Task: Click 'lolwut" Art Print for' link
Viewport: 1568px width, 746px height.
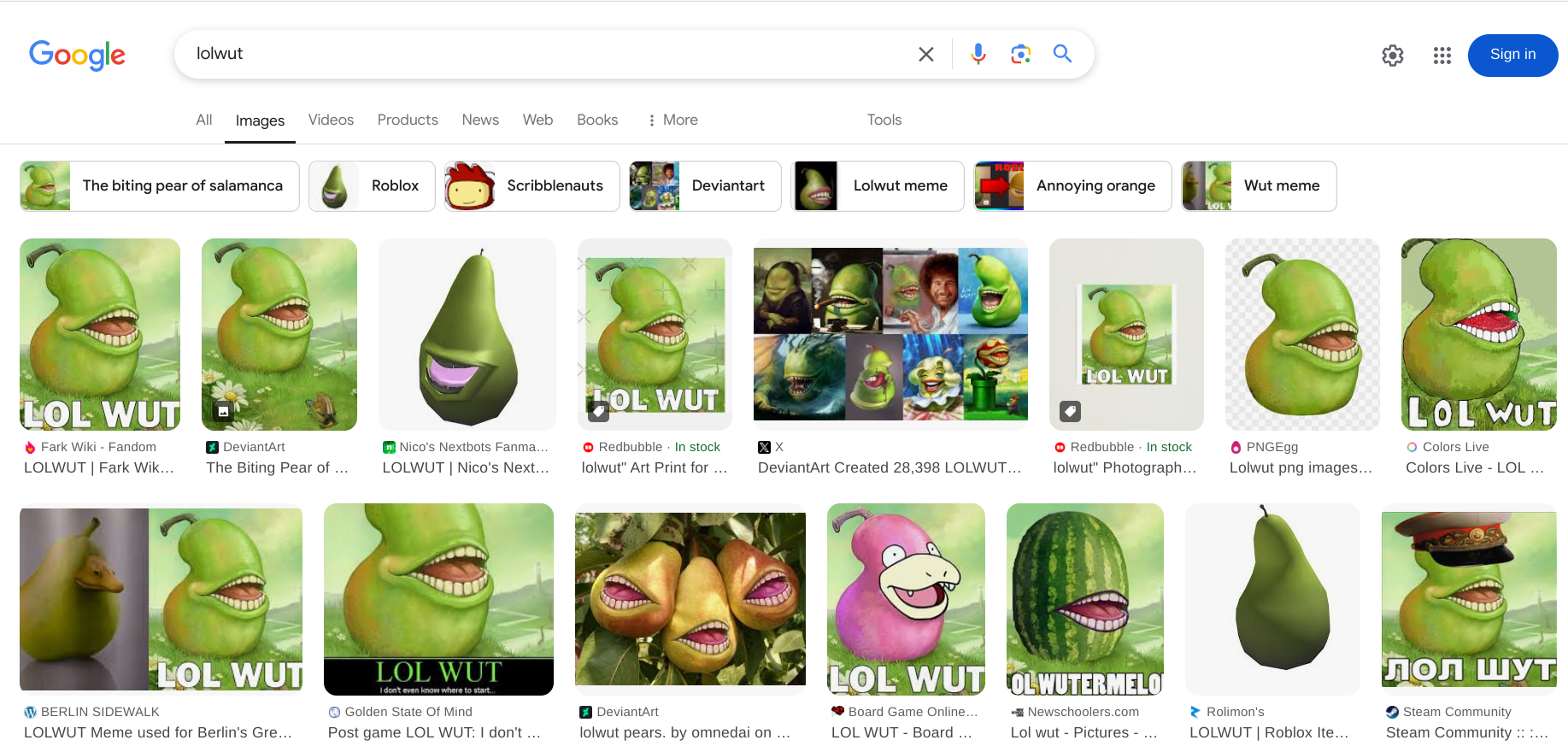Action: [x=655, y=467]
